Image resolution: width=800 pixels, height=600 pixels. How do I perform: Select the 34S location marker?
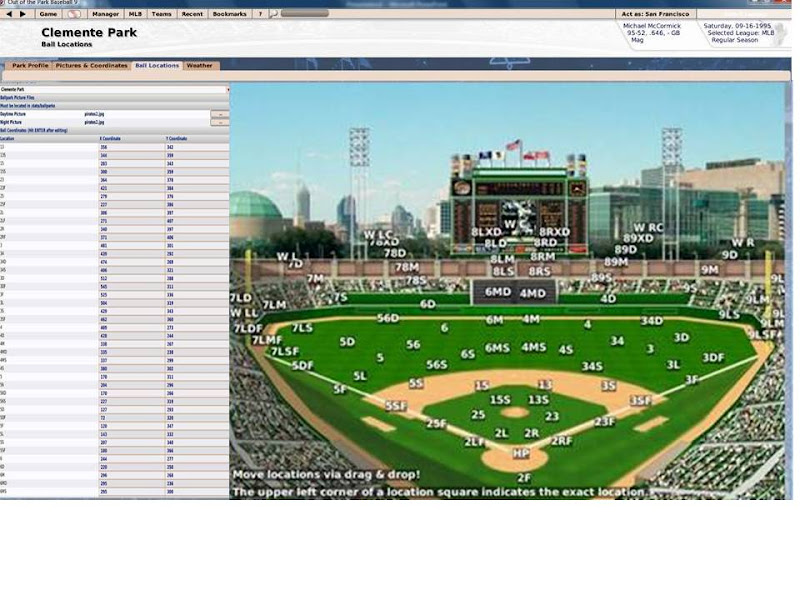[x=592, y=366]
